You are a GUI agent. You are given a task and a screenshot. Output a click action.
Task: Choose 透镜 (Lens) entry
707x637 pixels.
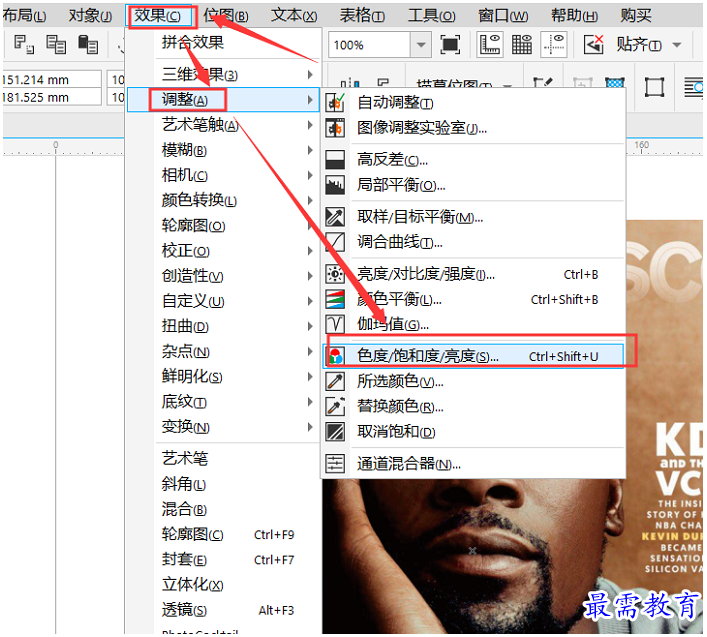coord(224,611)
